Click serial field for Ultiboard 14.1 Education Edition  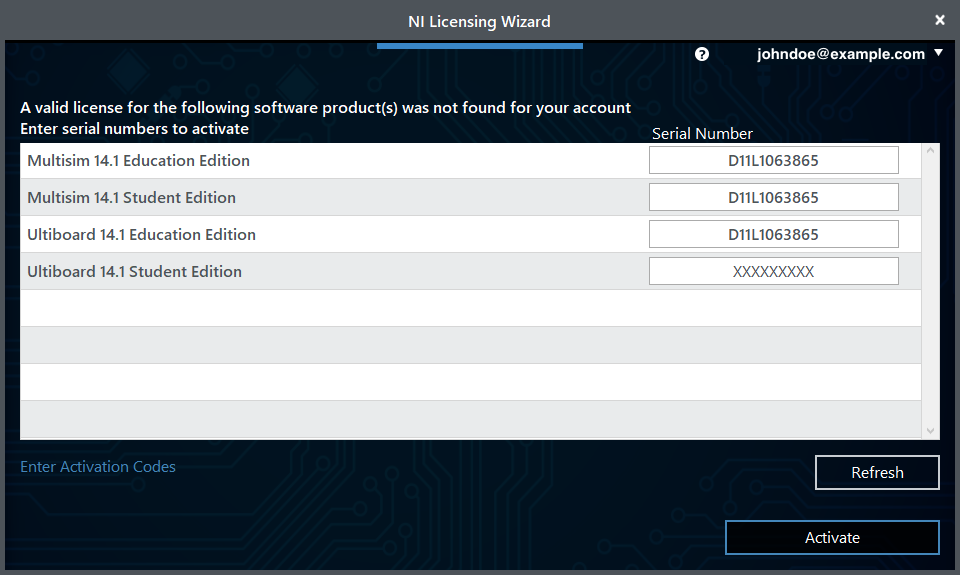(x=773, y=234)
